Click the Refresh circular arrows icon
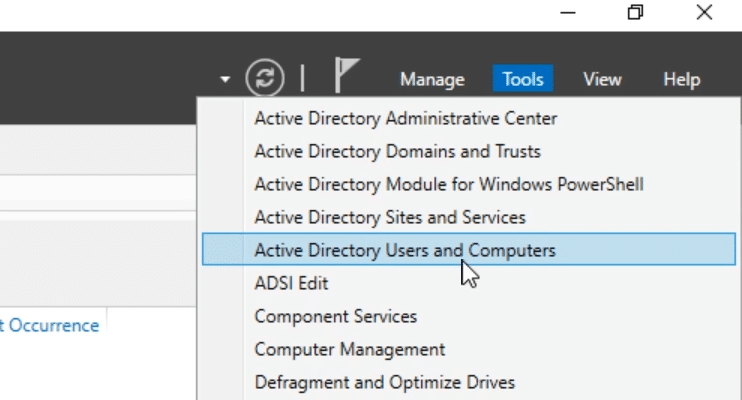The width and height of the screenshot is (742, 400). [x=265, y=78]
